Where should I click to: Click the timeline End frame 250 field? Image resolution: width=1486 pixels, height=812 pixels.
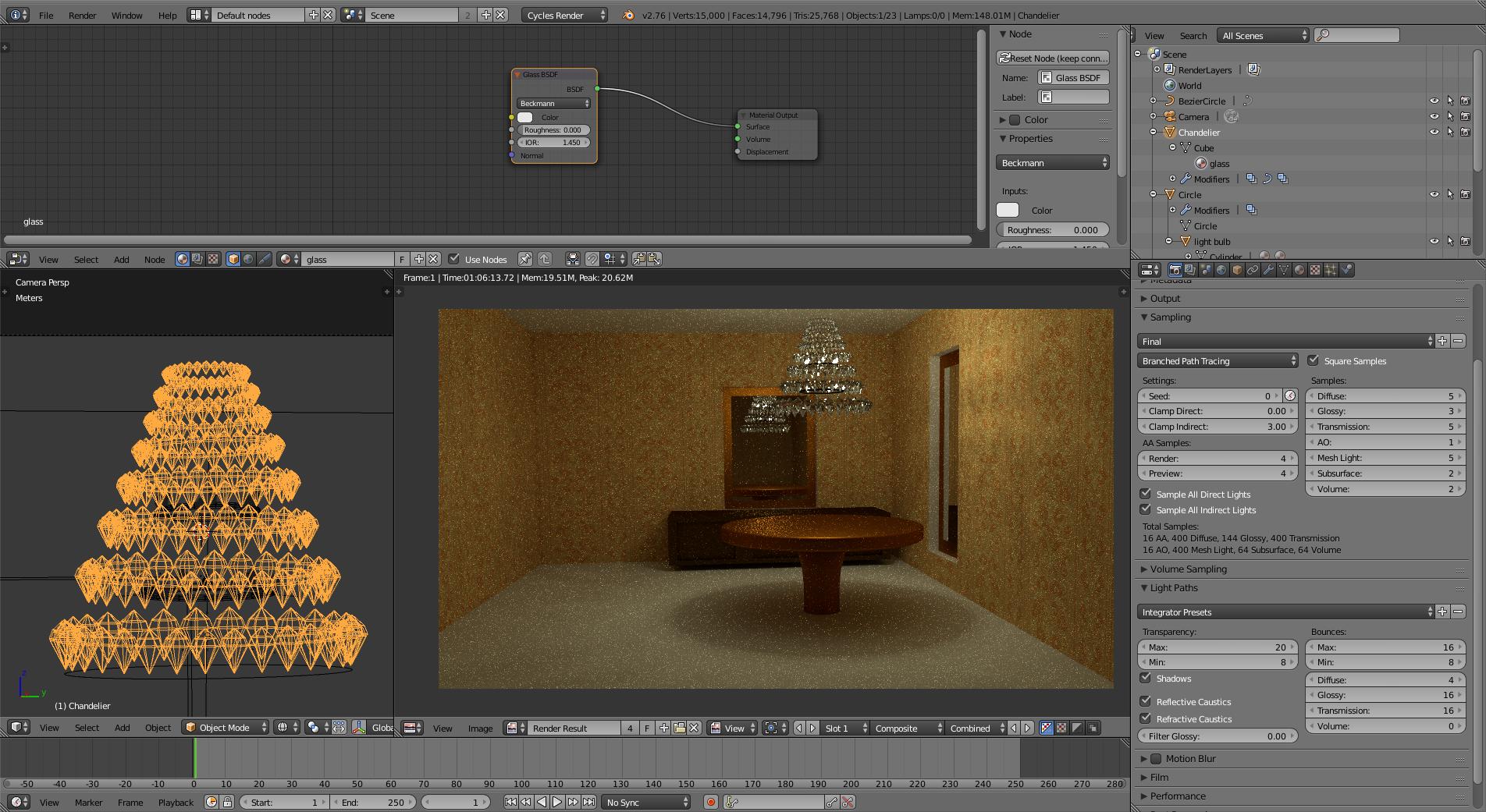point(373,802)
